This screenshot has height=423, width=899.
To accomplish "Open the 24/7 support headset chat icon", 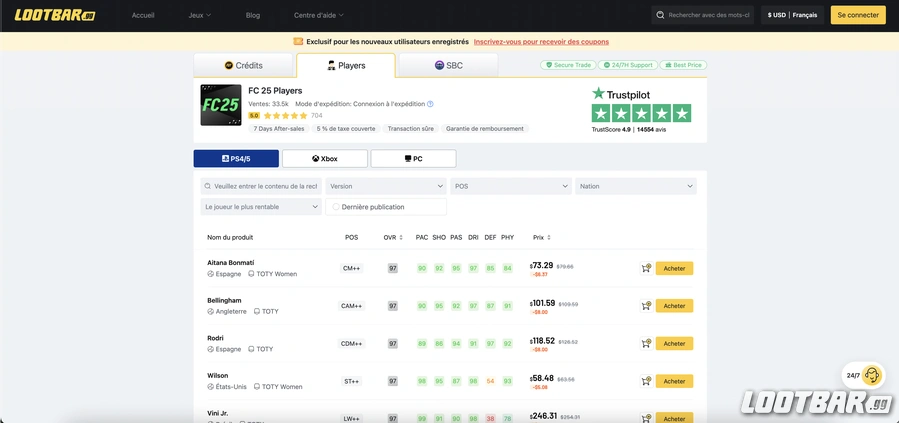I will [871, 375].
